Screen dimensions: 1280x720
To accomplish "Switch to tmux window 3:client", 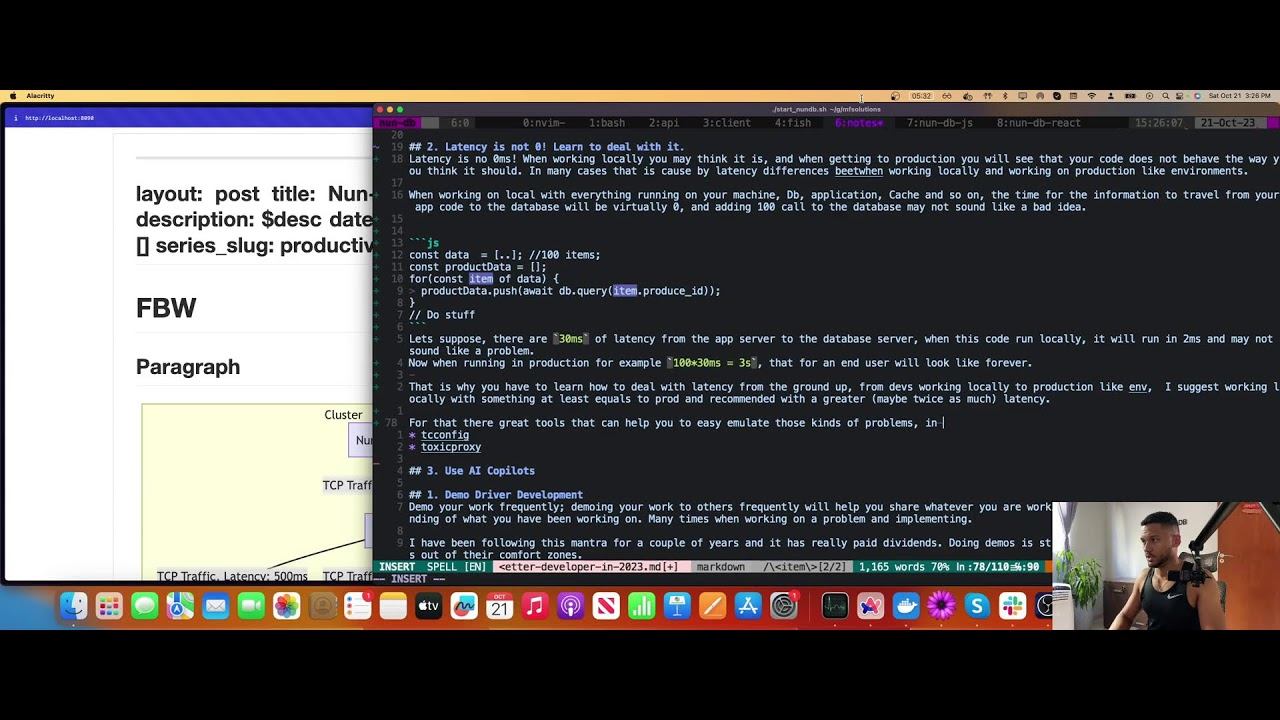I will tap(727, 123).
